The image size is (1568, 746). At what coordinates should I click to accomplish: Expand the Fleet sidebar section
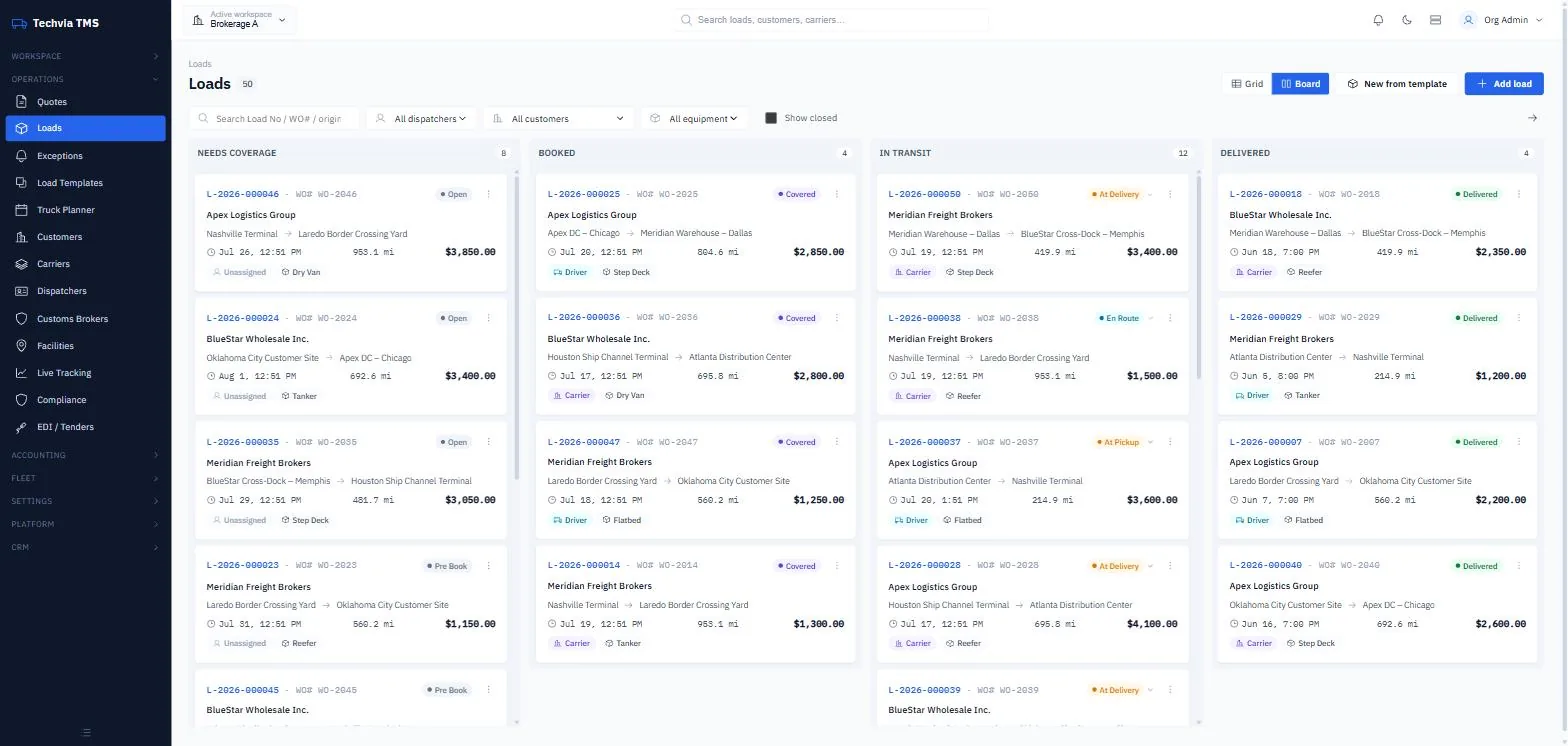85,478
